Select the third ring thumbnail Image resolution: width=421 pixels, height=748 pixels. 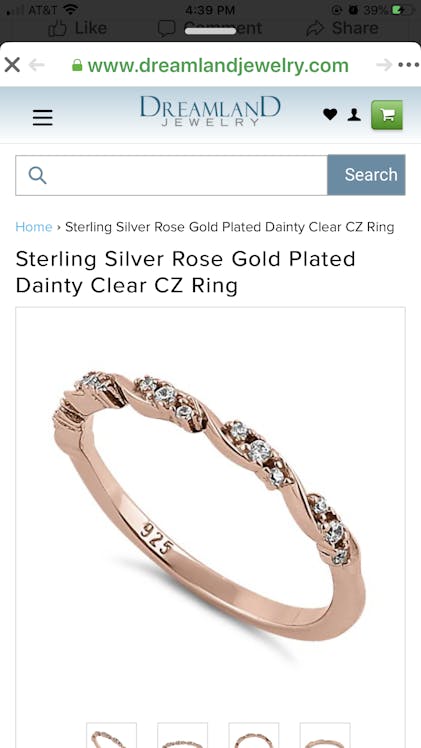[x=254, y=735]
